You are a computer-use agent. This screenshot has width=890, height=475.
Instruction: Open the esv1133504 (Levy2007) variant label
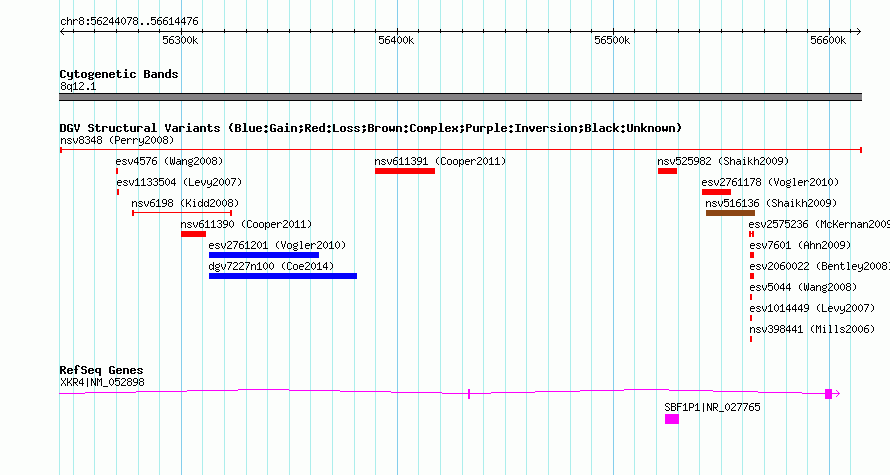pyautogui.click(x=179, y=182)
